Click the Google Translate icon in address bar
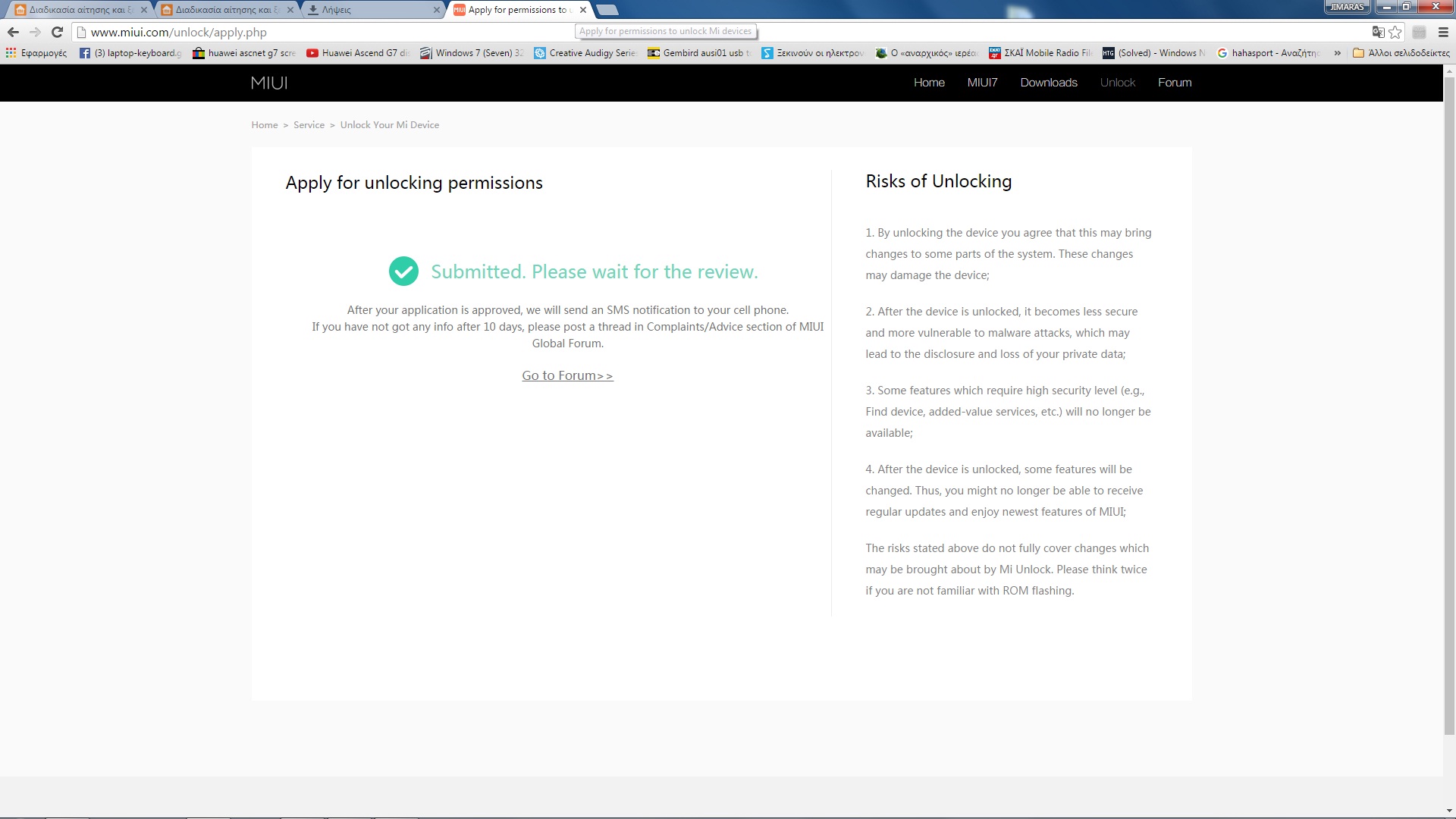The height and width of the screenshot is (819, 1456). click(x=1378, y=32)
